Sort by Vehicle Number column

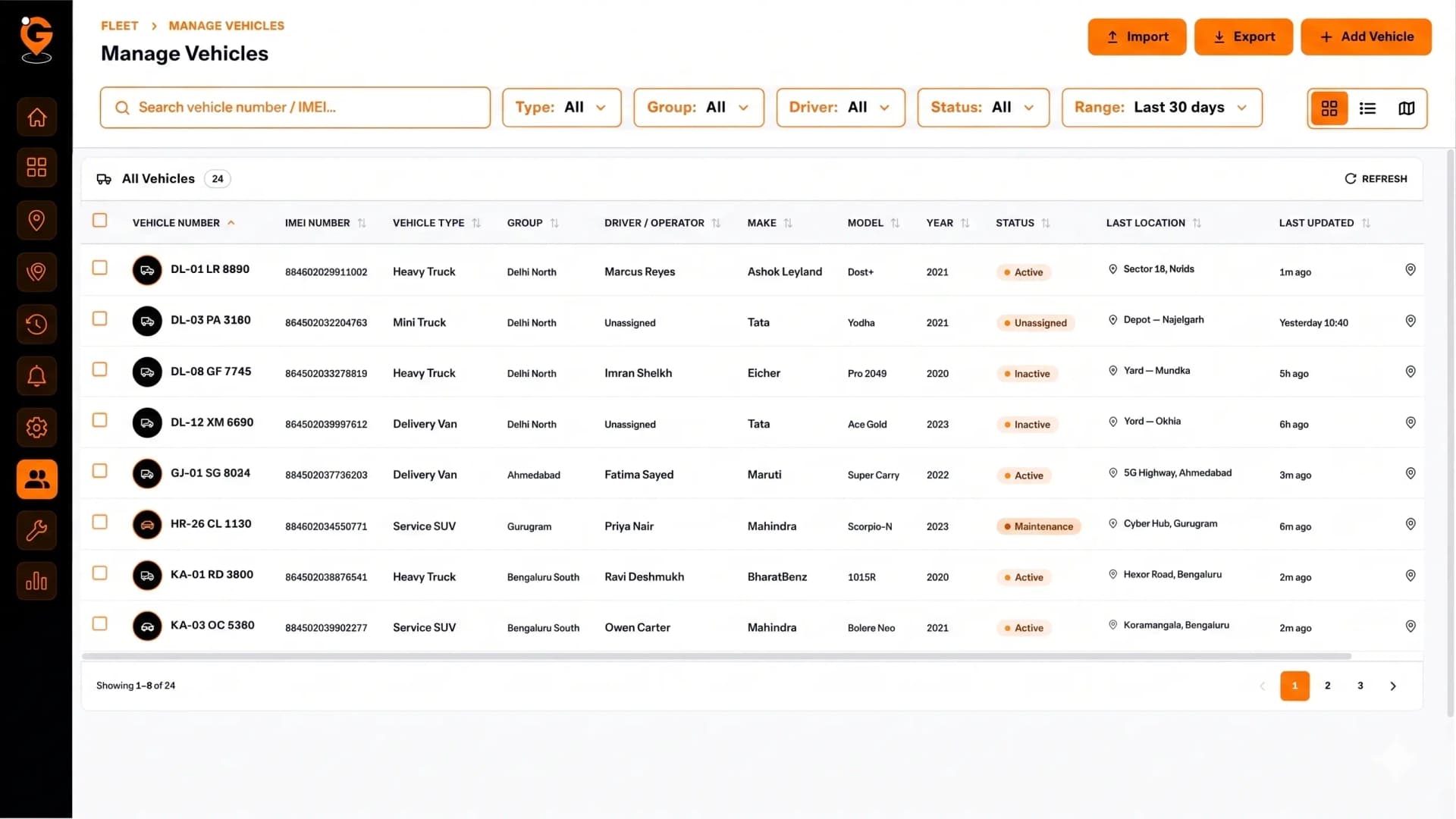(x=184, y=223)
